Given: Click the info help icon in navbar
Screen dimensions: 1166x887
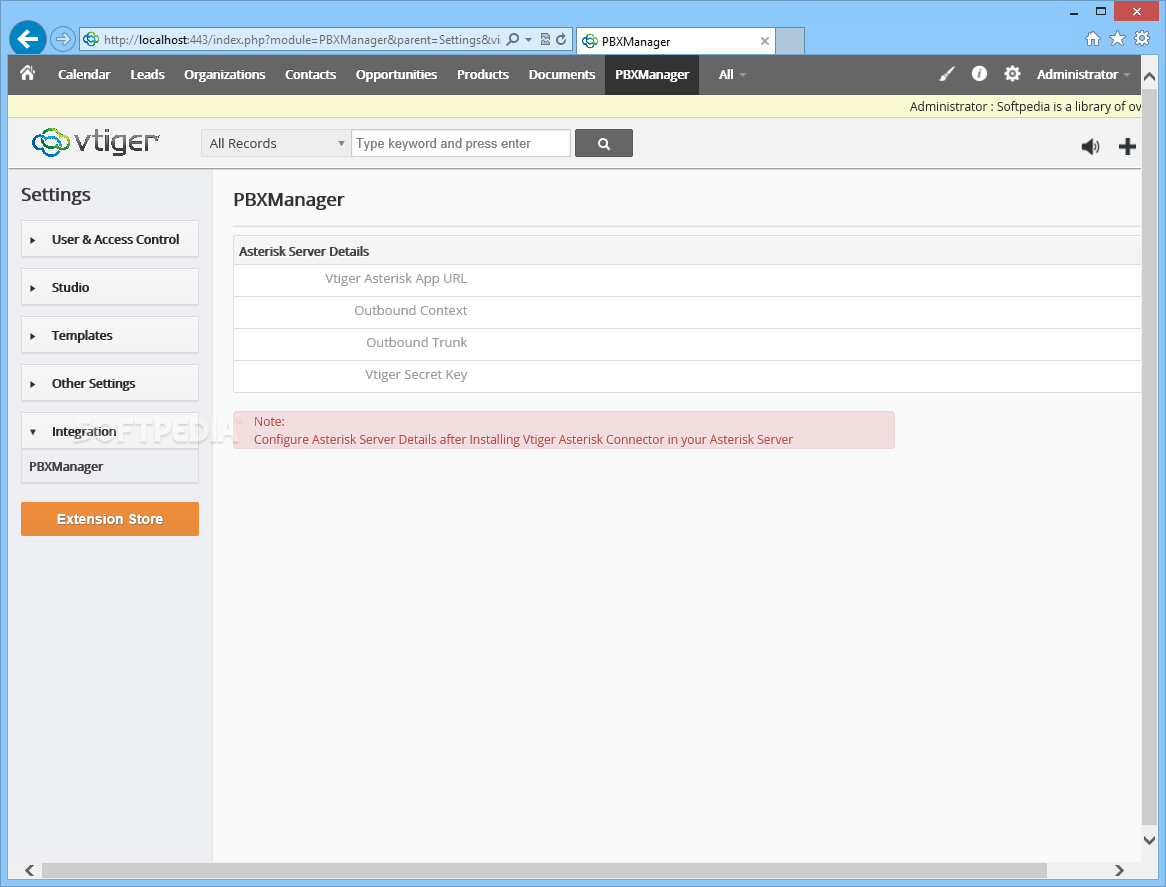Looking at the screenshot, I should 979,73.
